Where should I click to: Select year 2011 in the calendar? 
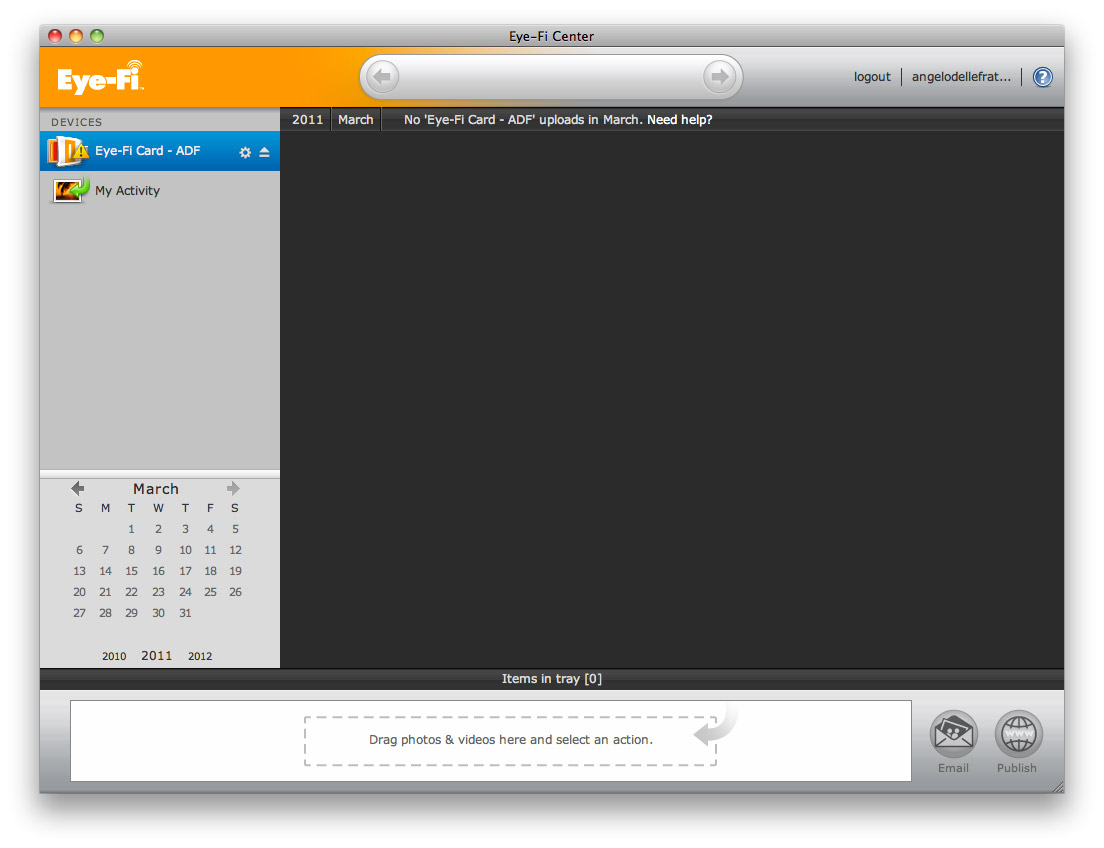pyautogui.click(x=156, y=656)
